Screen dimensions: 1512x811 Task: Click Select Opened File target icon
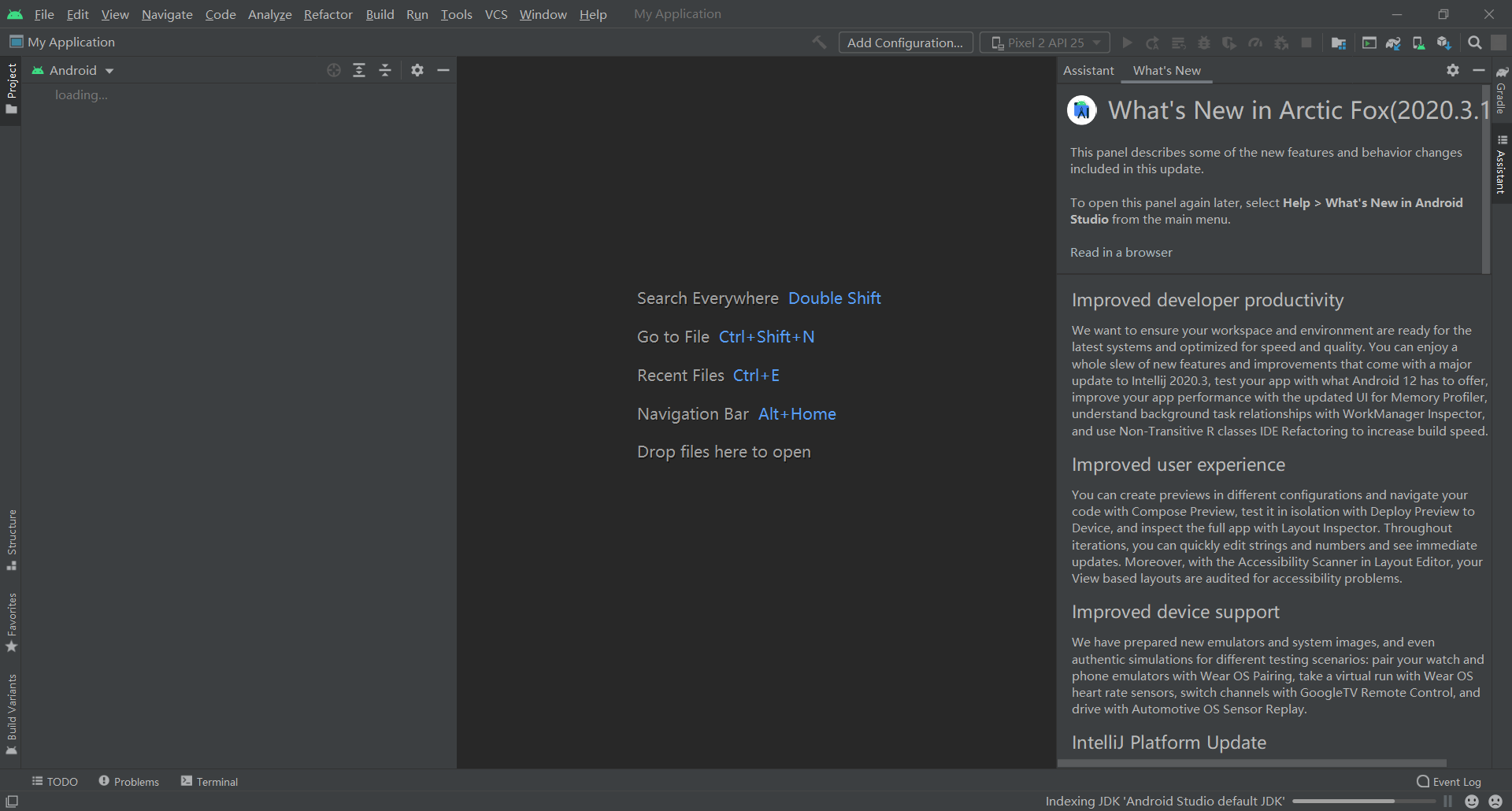tap(334, 70)
